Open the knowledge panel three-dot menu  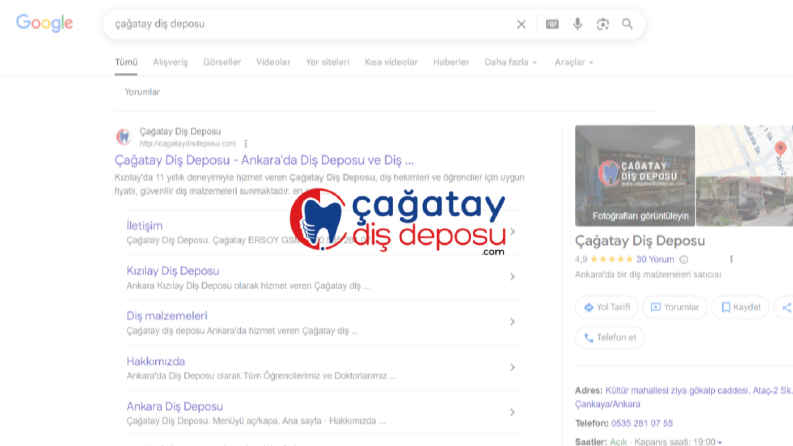pos(731,259)
